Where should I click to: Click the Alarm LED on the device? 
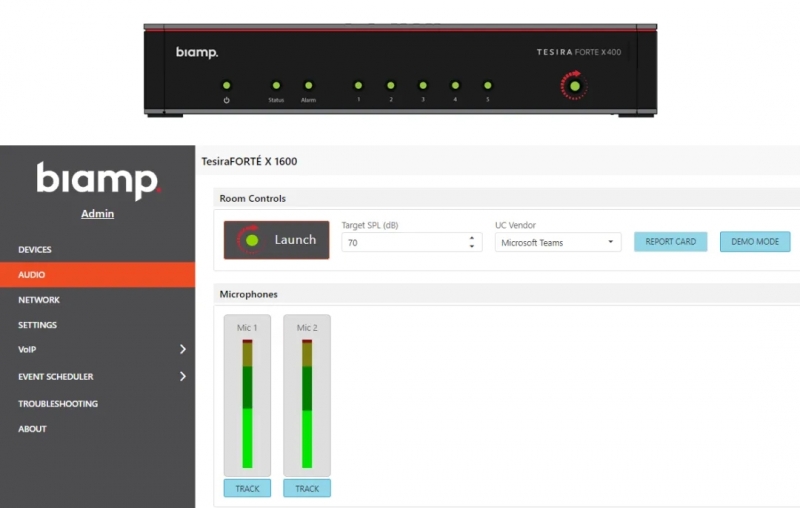click(308, 85)
